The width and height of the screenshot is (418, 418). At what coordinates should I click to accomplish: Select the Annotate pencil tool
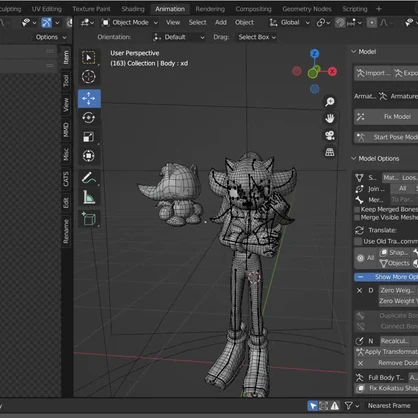[89, 178]
